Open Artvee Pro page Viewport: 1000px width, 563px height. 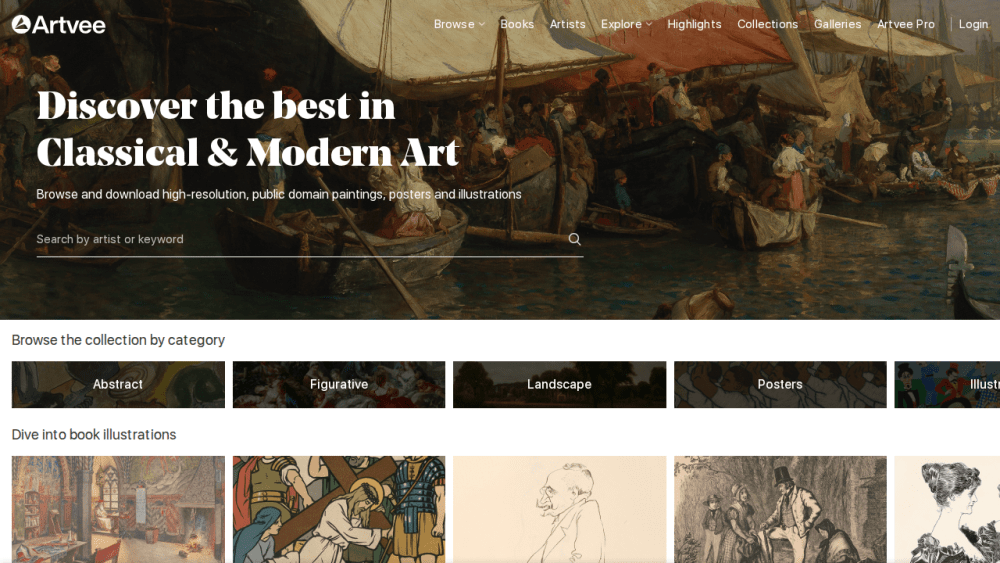(x=906, y=24)
